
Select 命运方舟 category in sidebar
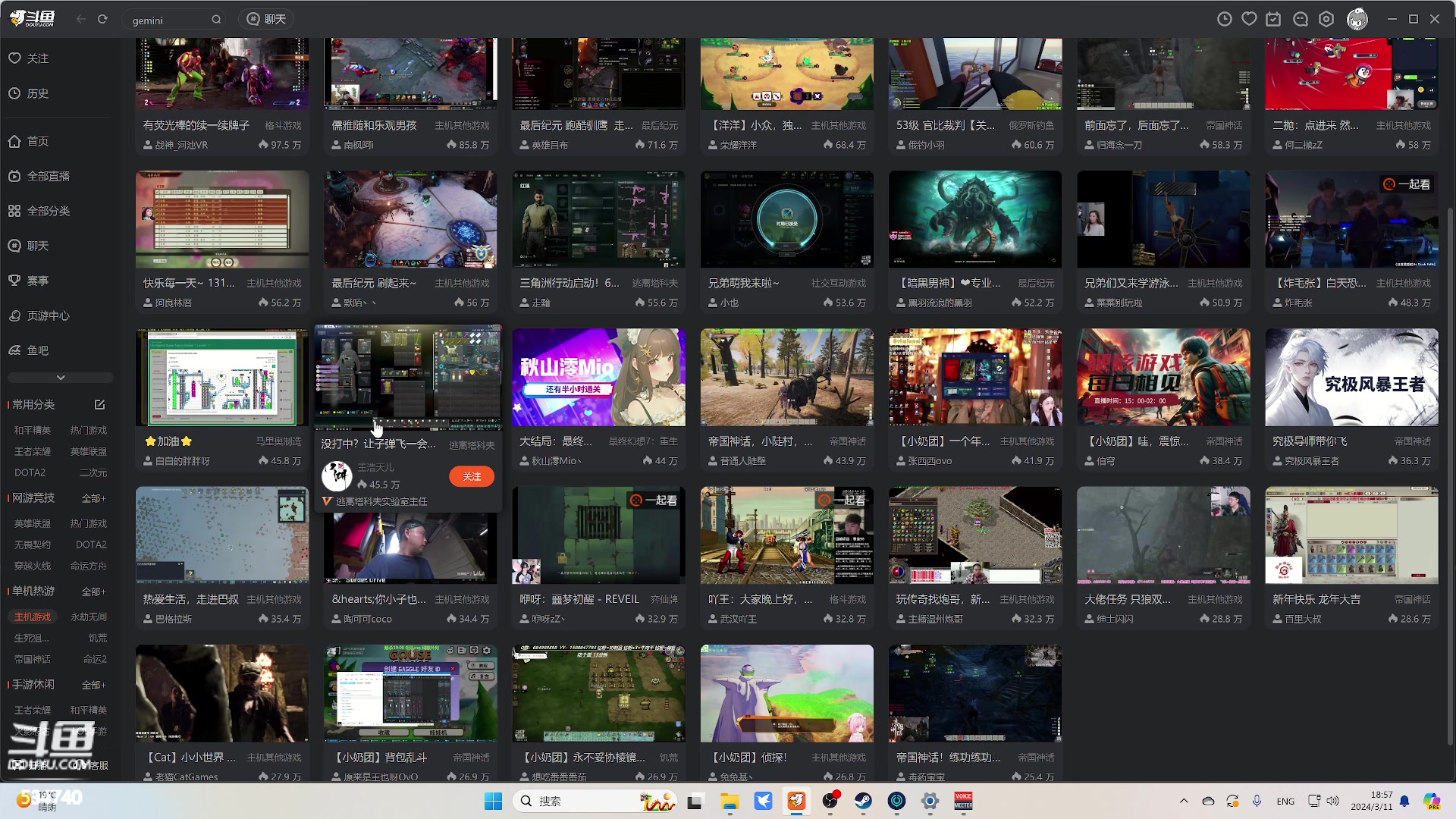pyautogui.click(x=89, y=566)
